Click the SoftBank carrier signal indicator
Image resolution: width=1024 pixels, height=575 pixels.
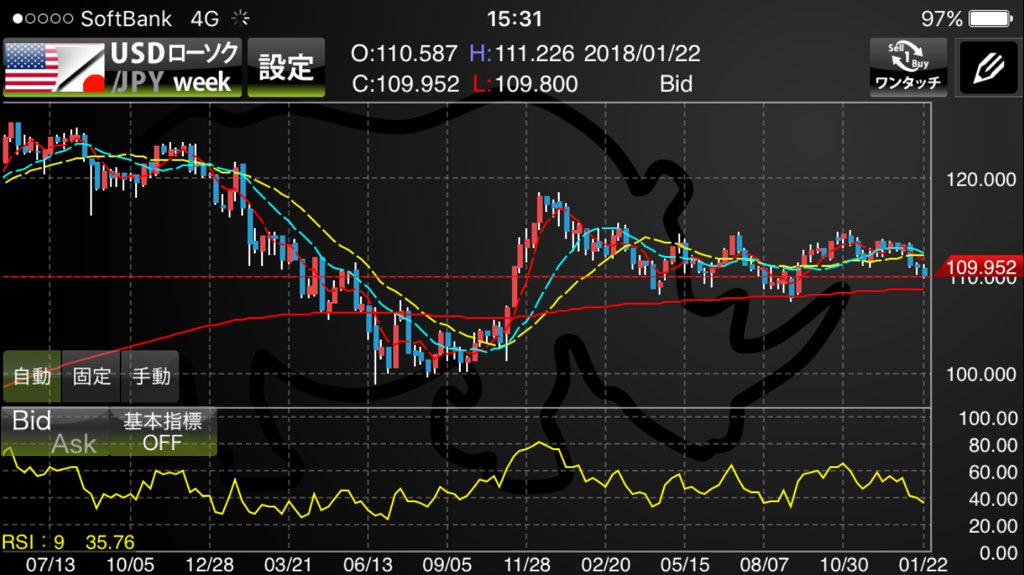92,19
